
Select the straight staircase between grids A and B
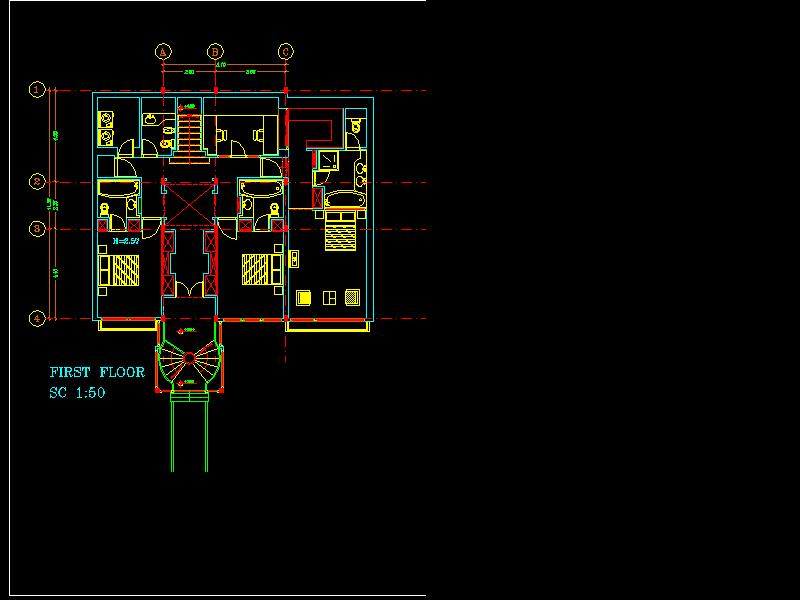(190, 136)
